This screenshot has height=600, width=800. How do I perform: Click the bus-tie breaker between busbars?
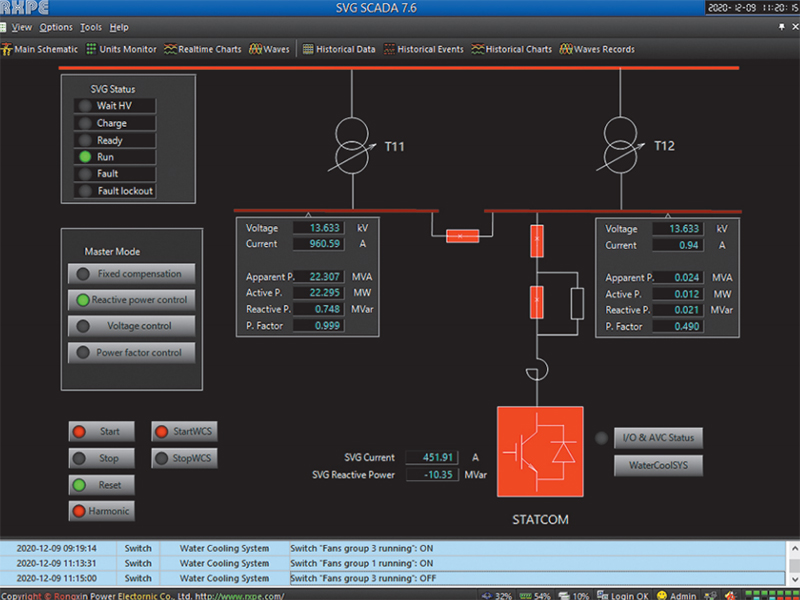(461, 236)
